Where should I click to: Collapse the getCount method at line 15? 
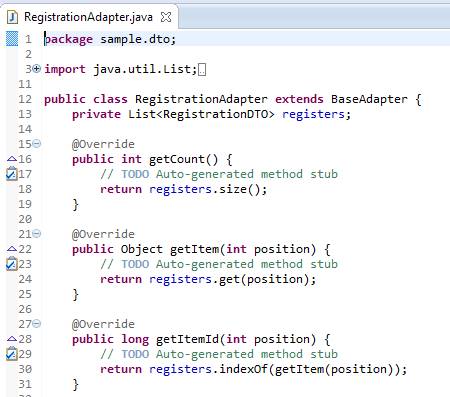(x=37, y=144)
